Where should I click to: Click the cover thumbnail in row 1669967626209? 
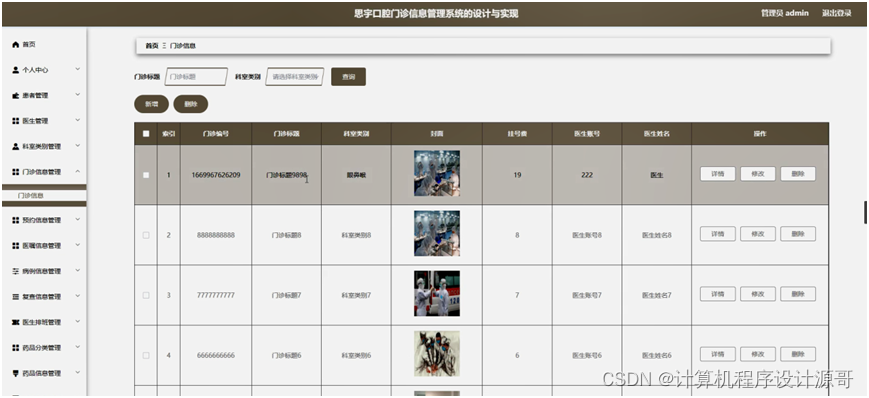[x=437, y=174]
